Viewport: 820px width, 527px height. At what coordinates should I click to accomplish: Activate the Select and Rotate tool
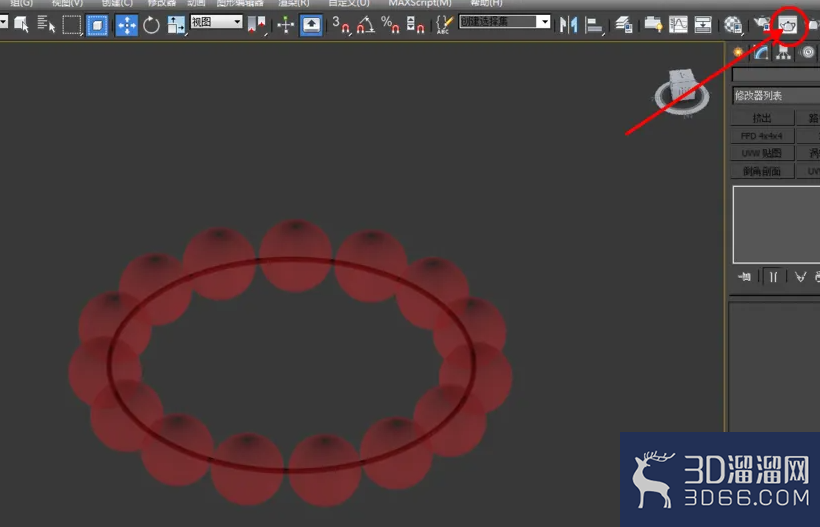tap(151, 25)
